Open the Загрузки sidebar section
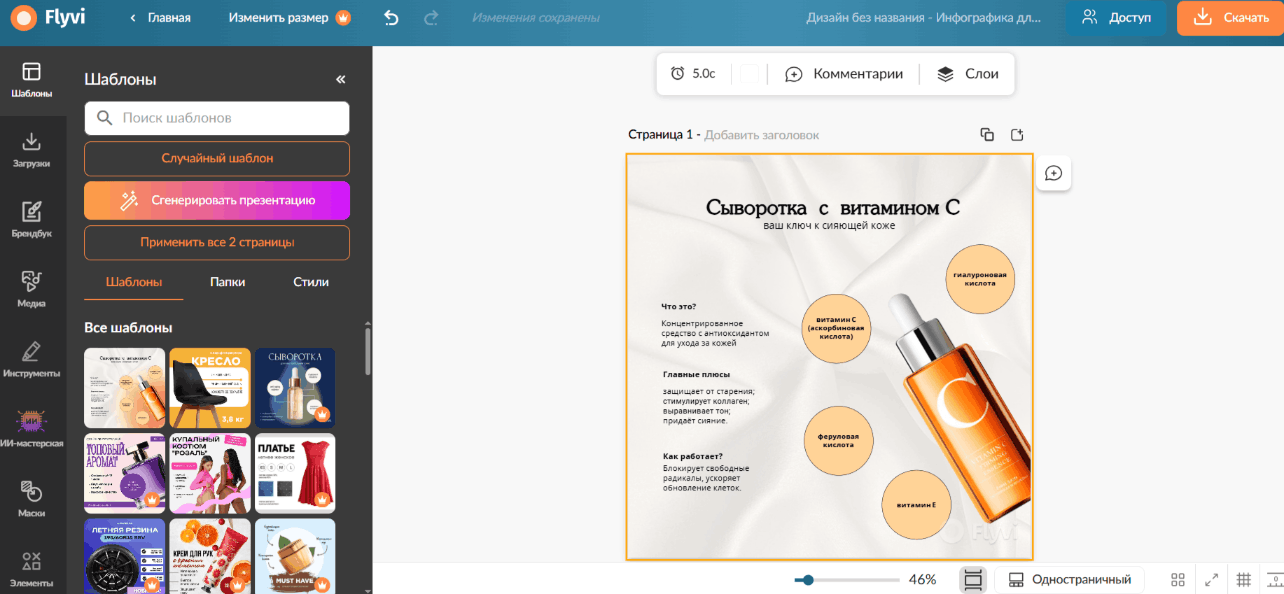The height and width of the screenshot is (594, 1284). pos(32,151)
